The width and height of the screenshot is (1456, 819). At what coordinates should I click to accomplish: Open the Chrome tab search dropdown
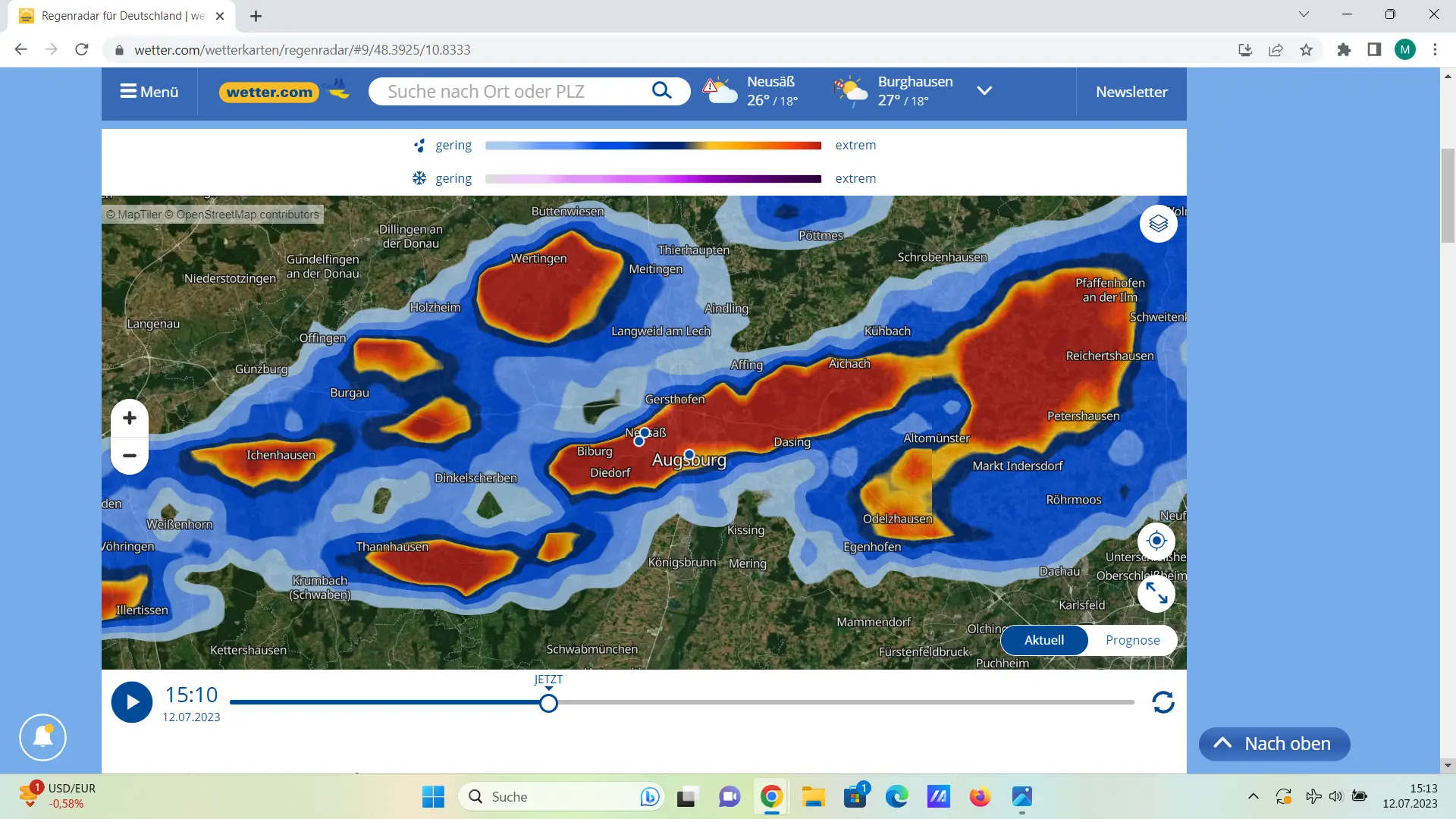click(x=1304, y=14)
